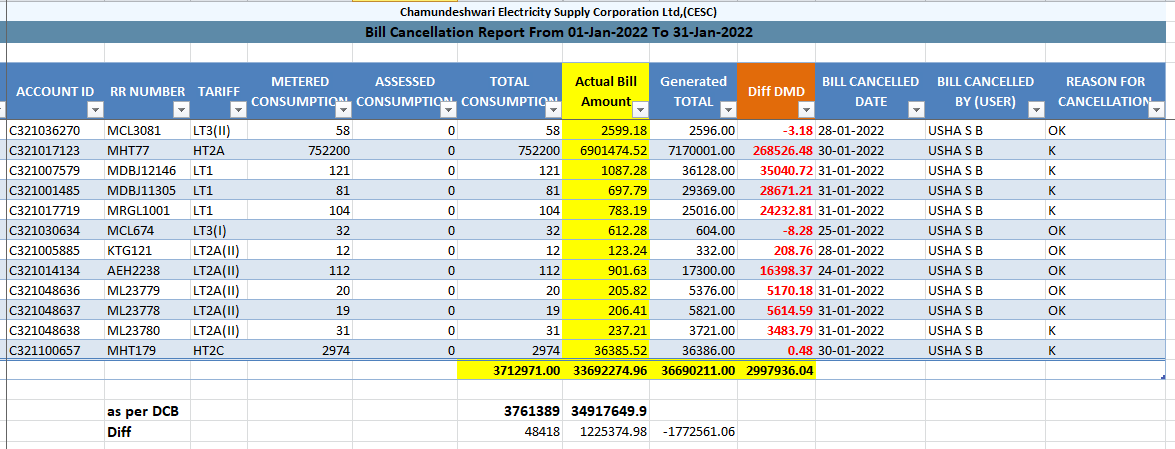Select account cell C321100657
The width and height of the screenshot is (1175, 449).
[55, 350]
